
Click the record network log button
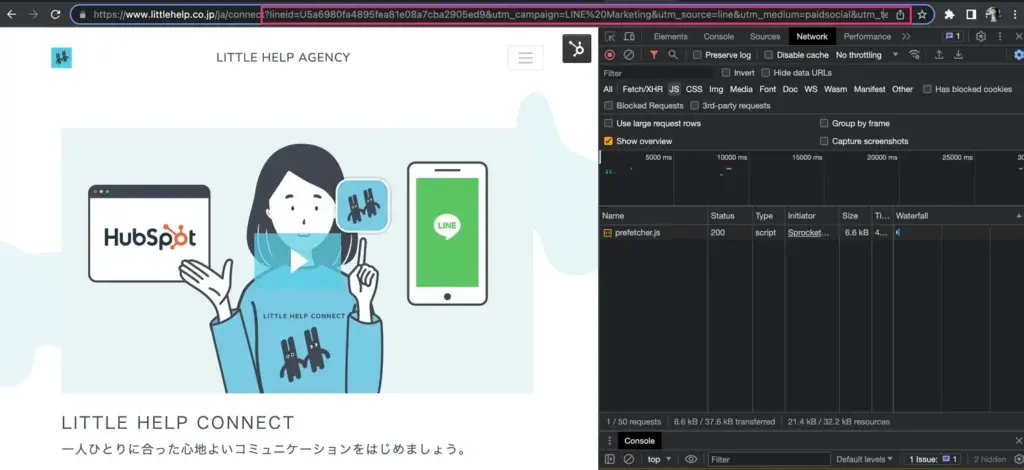pos(609,55)
